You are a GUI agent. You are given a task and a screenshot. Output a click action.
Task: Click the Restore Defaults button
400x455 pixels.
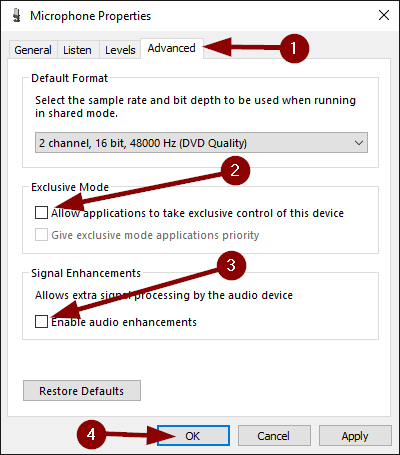82,391
